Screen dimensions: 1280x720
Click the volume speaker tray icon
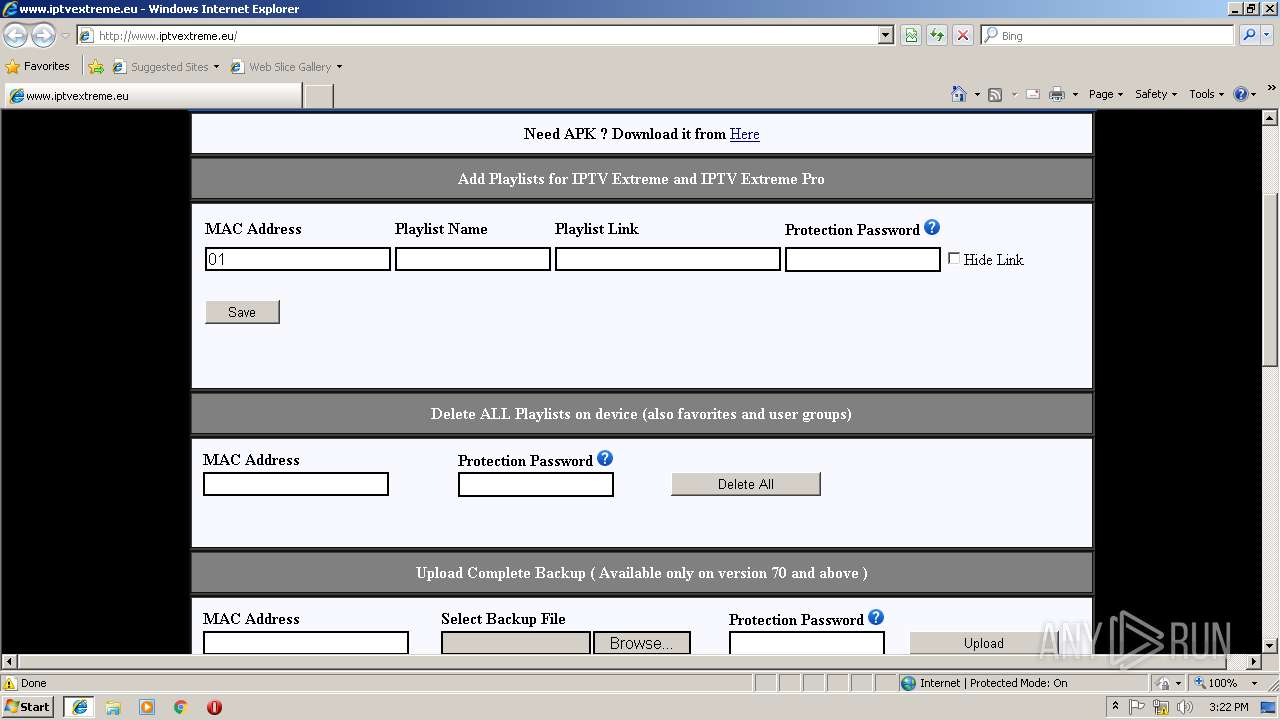point(1185,707)
